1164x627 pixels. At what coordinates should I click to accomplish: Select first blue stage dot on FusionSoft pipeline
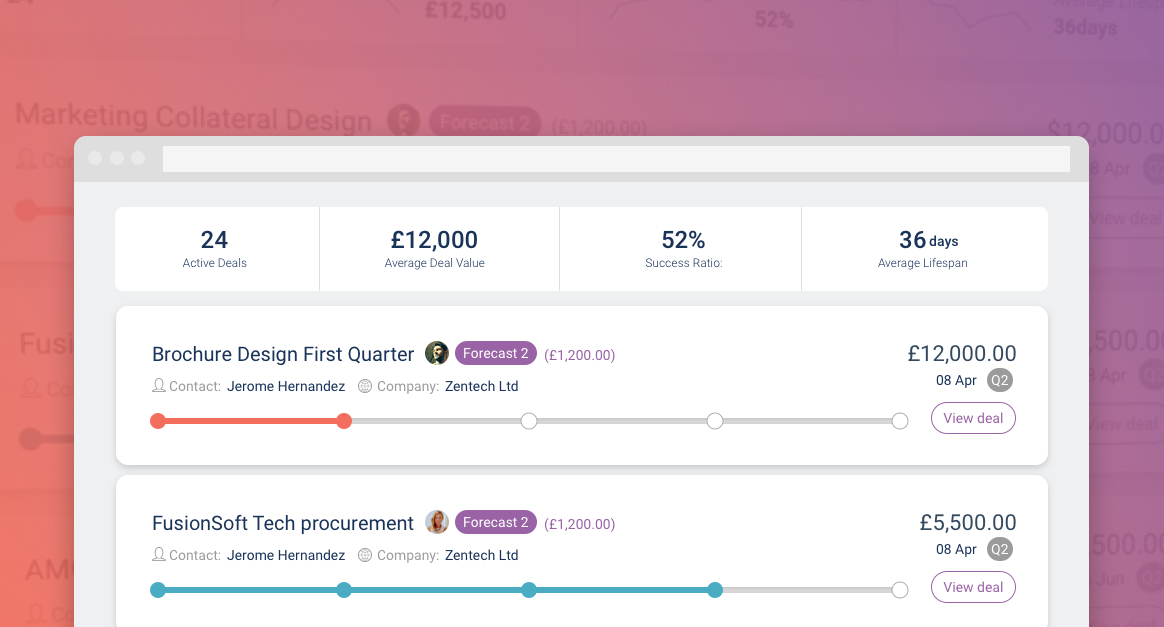[x=158, y=591]
